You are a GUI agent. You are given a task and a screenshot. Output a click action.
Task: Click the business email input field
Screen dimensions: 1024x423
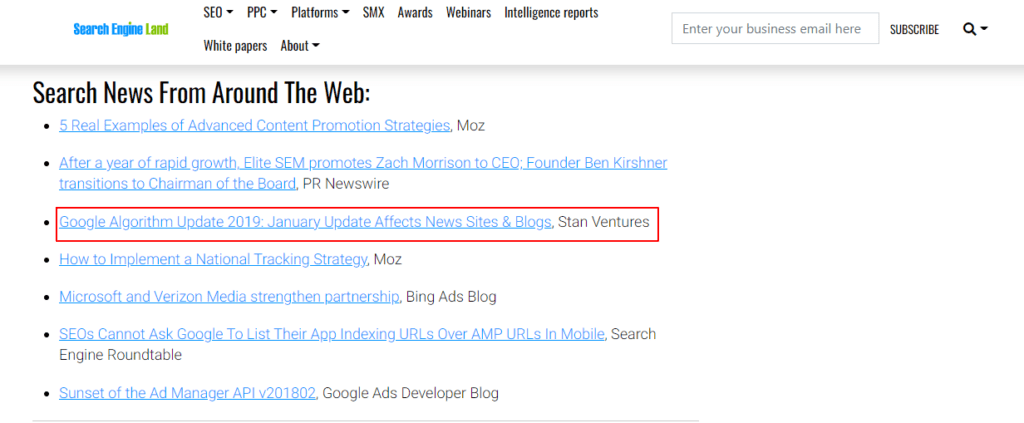[774, 29]
